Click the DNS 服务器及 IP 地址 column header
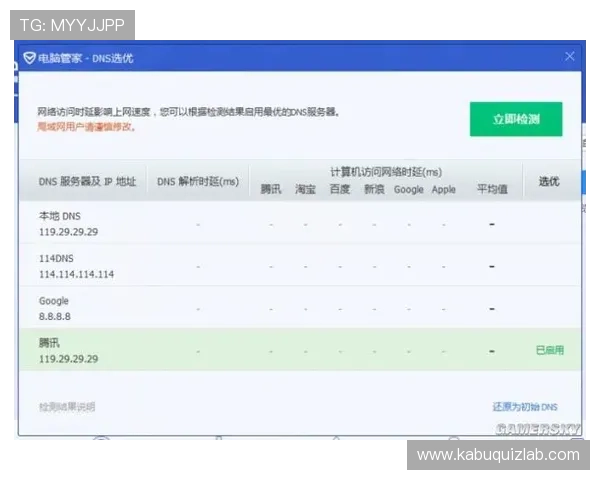600x480 pixels. (87, 181)
